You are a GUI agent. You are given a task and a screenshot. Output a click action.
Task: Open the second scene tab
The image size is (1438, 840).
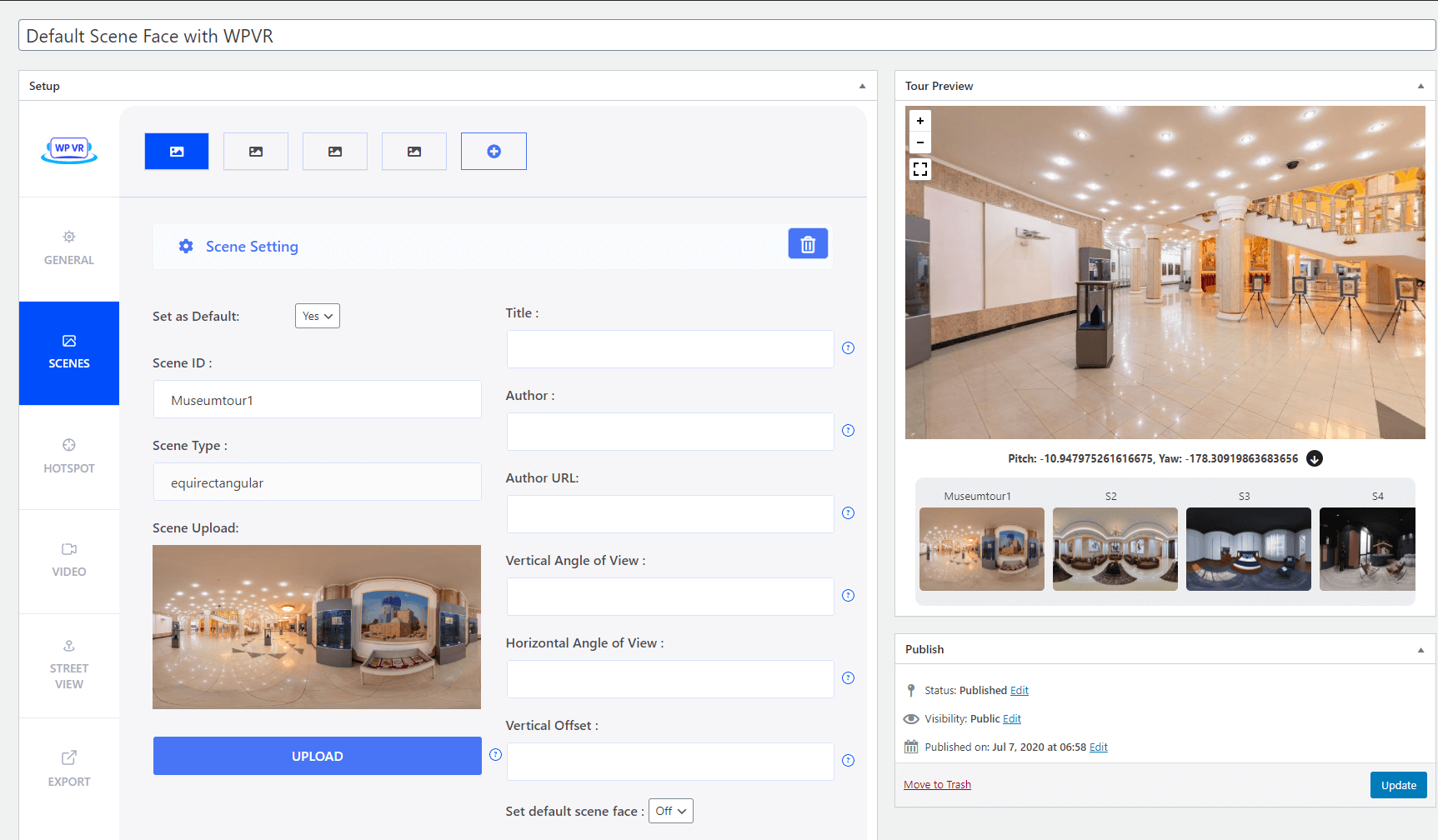coord(256,152)
